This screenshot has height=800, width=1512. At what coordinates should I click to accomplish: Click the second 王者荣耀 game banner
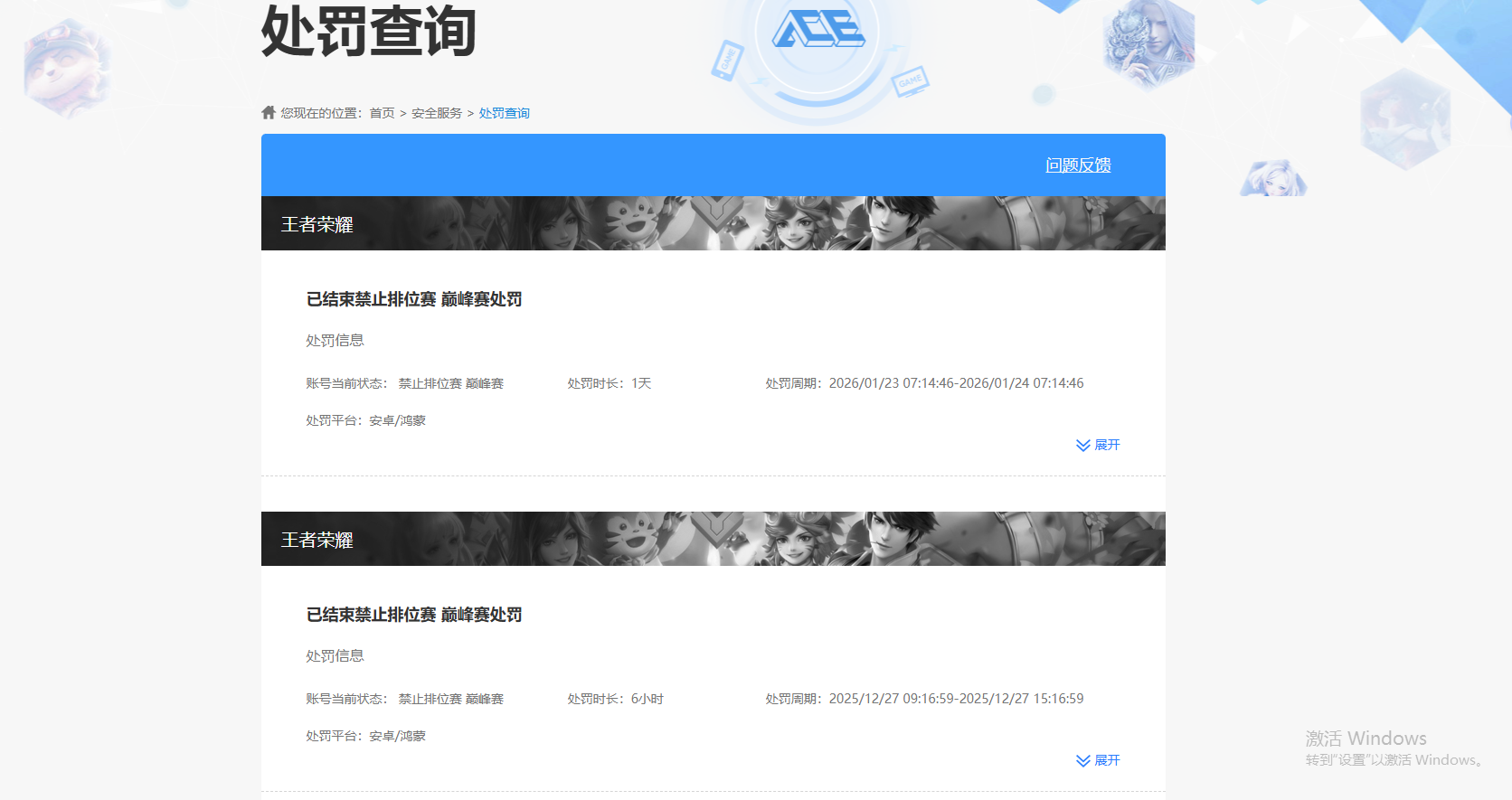(x=713, y=539)
